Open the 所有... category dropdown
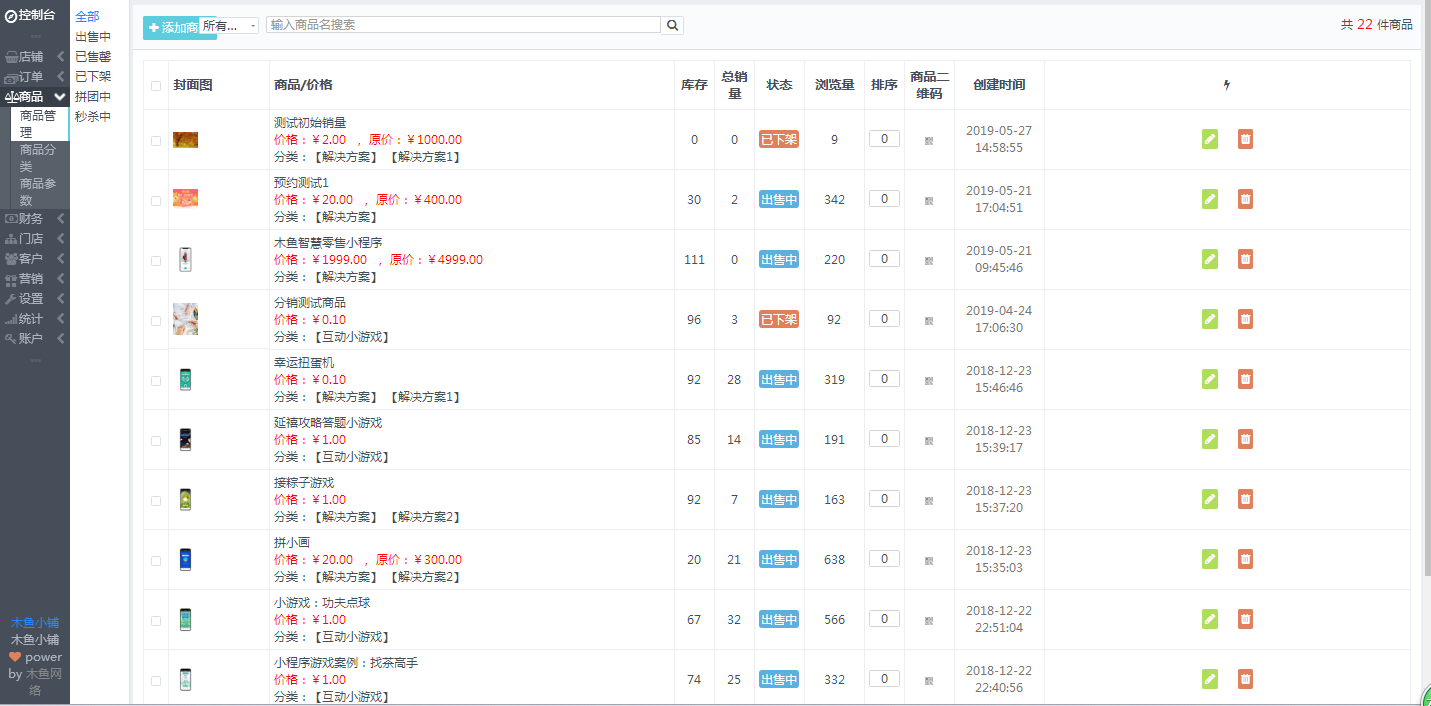This screenshot has height=706, width=1431. point(229,26)
